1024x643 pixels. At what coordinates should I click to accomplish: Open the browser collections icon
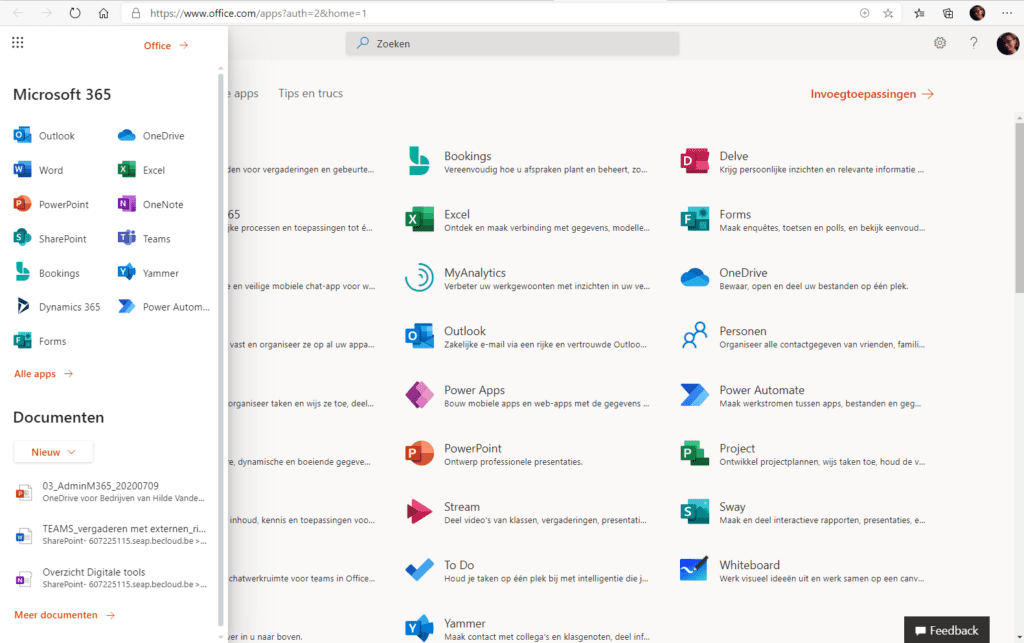948,13
